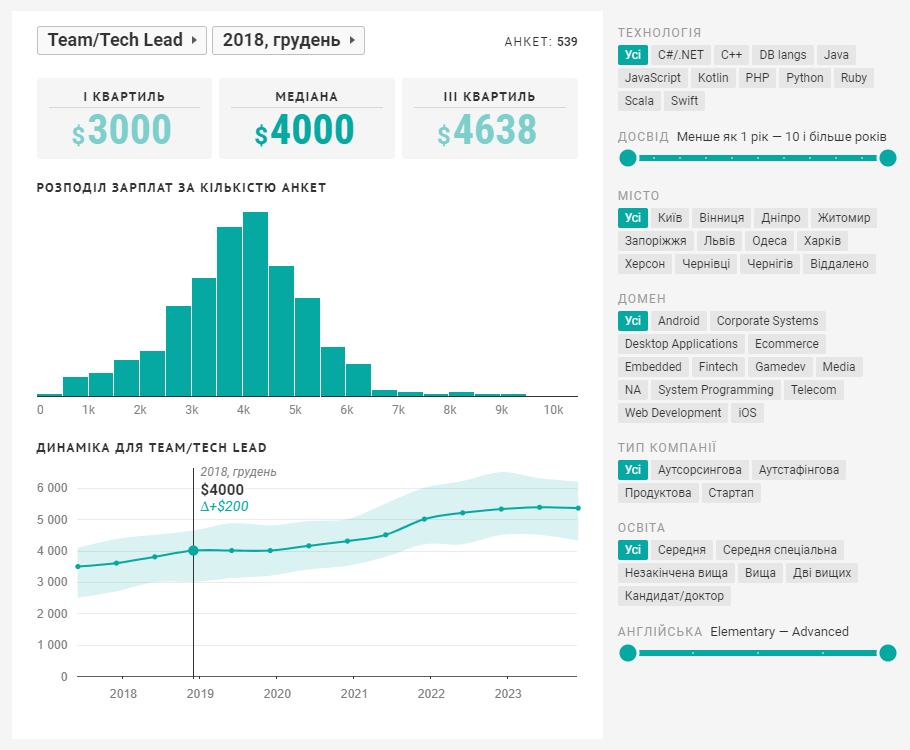Click the tallest bar in the salary histogram
The image size is (910, 750).
coord(255,300)
